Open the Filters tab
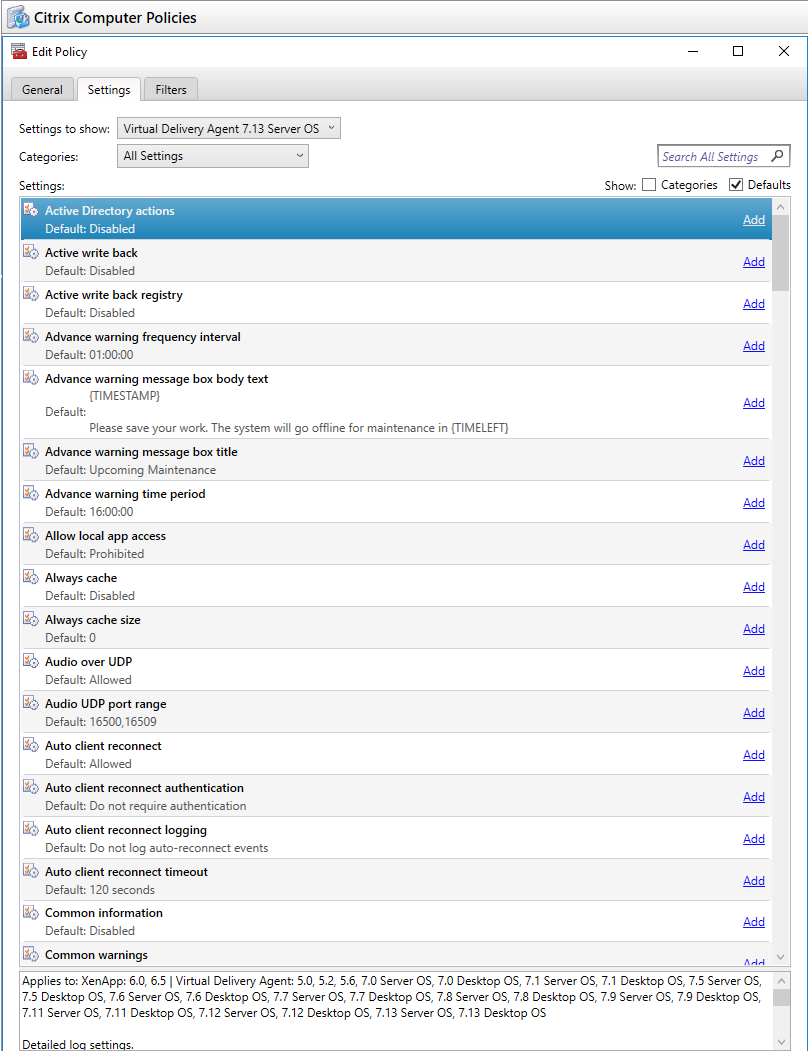808x1051 pixels. point(171,90)
